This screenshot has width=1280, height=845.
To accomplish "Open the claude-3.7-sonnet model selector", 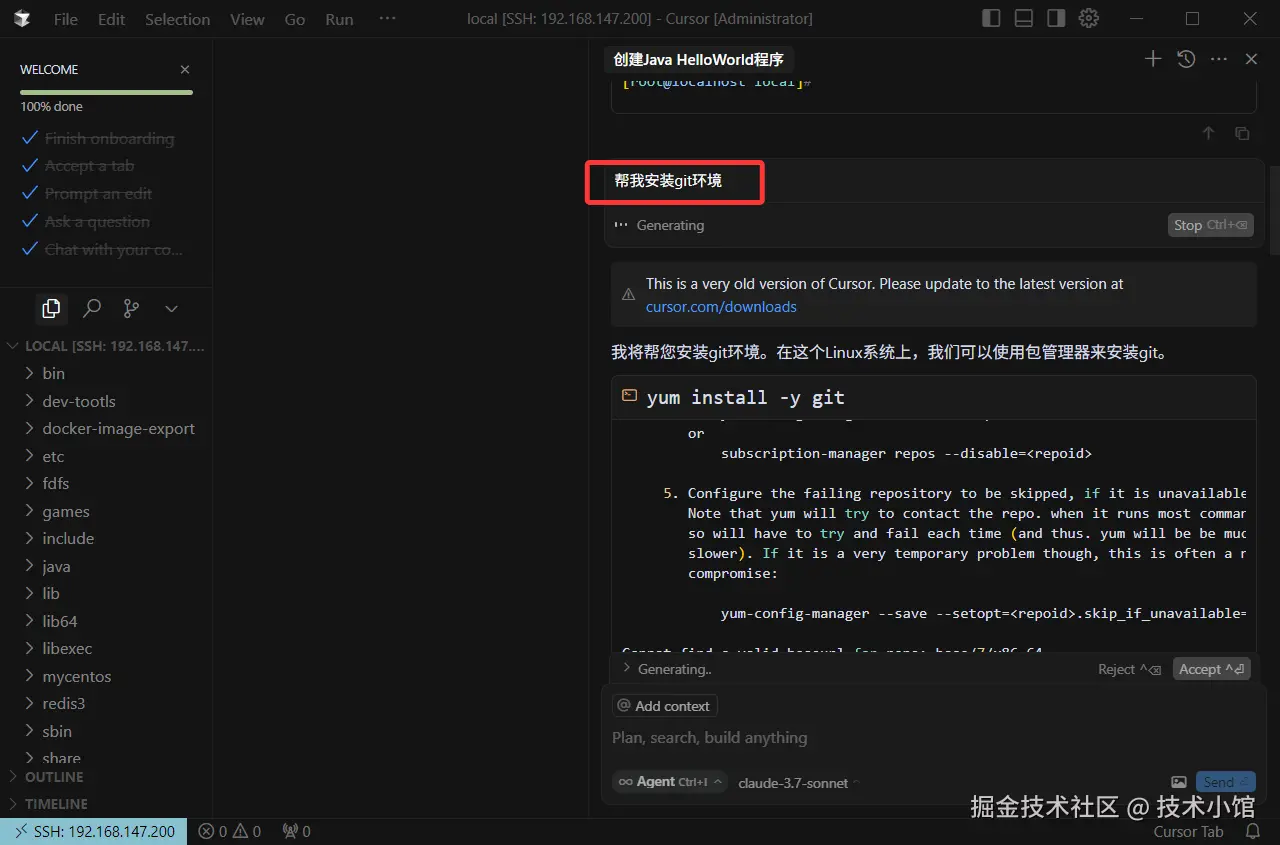I will point(799,783).
